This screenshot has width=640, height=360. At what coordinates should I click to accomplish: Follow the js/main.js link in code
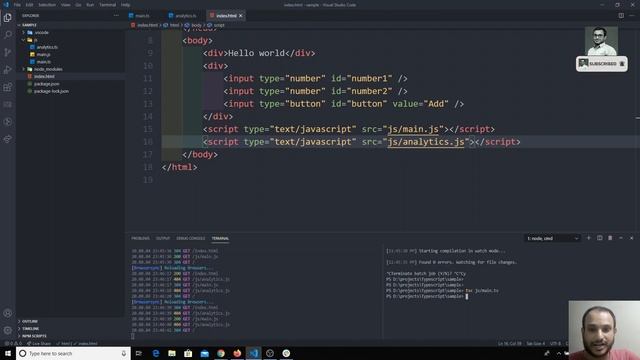pyautogui.click(x=413, y=129)
